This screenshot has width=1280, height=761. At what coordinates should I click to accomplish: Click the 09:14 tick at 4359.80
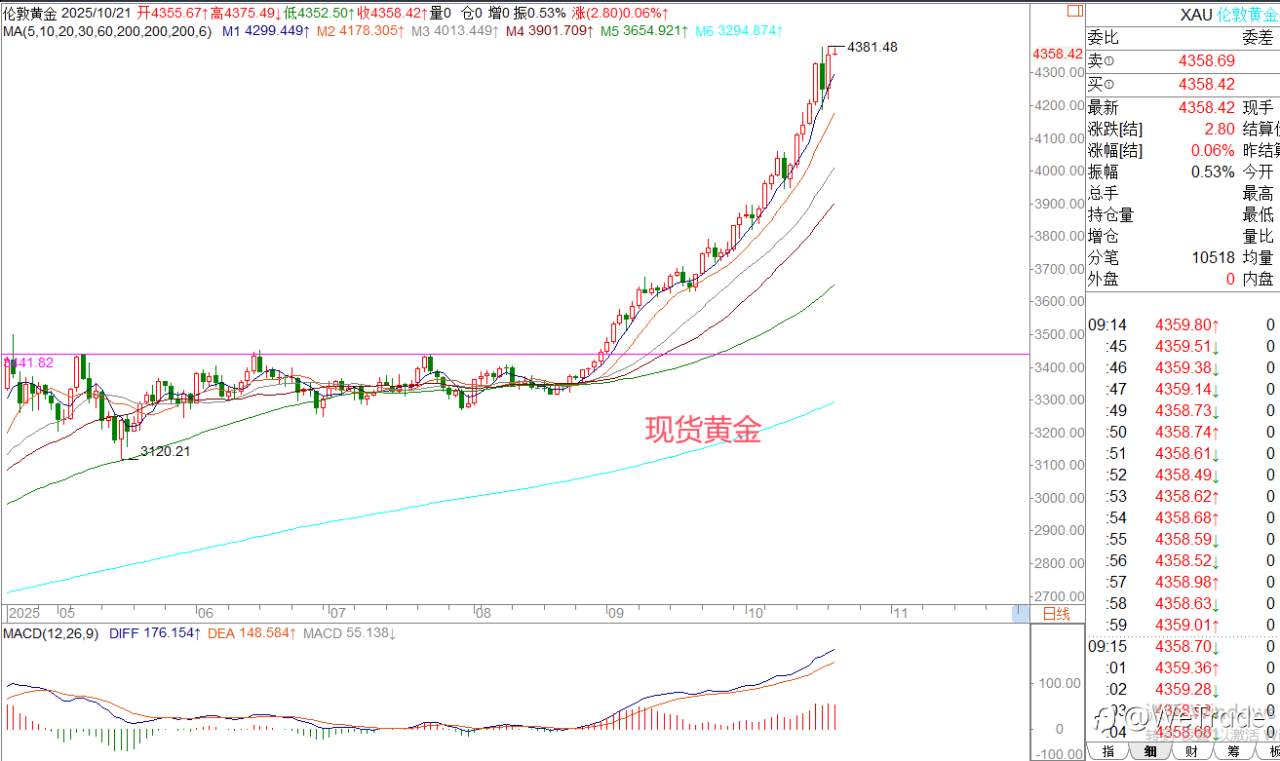tap(1183, 324)
